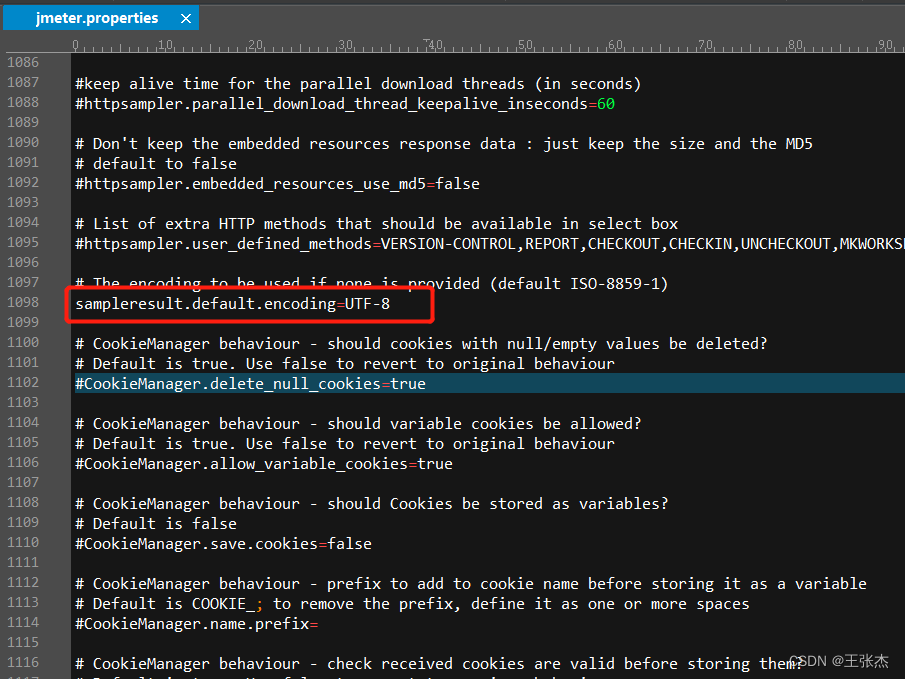This screenshot has height=679, width=905.
Task: Click the ruler at column 10 mark
Action: [165, 46]
